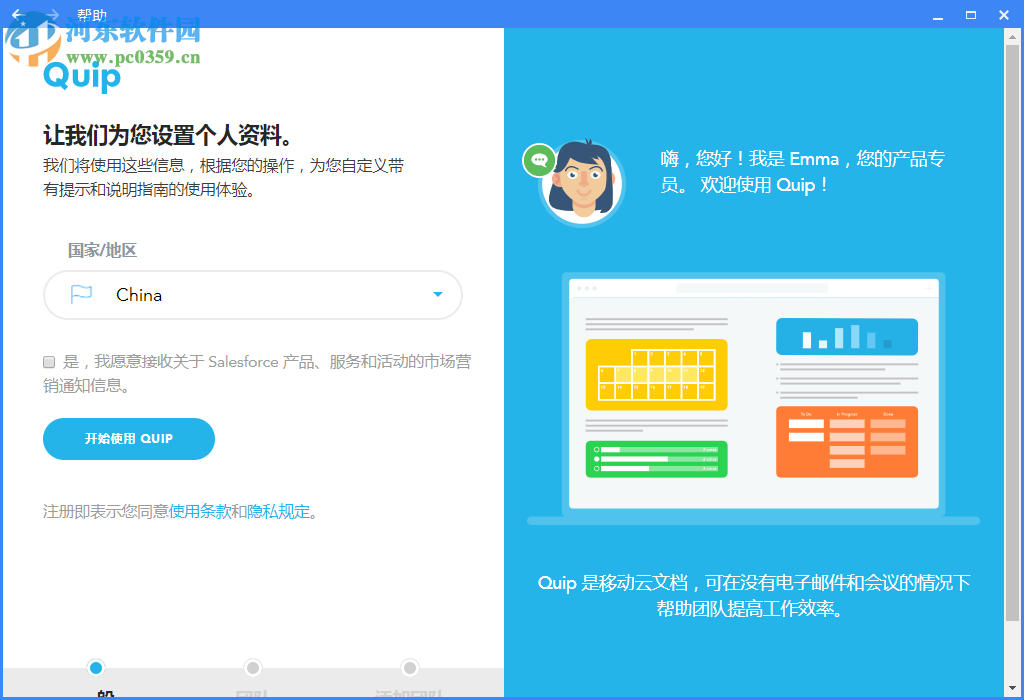1024x700 pixels.
Task: Open the 使用条款 link
Action: point(200,511)
